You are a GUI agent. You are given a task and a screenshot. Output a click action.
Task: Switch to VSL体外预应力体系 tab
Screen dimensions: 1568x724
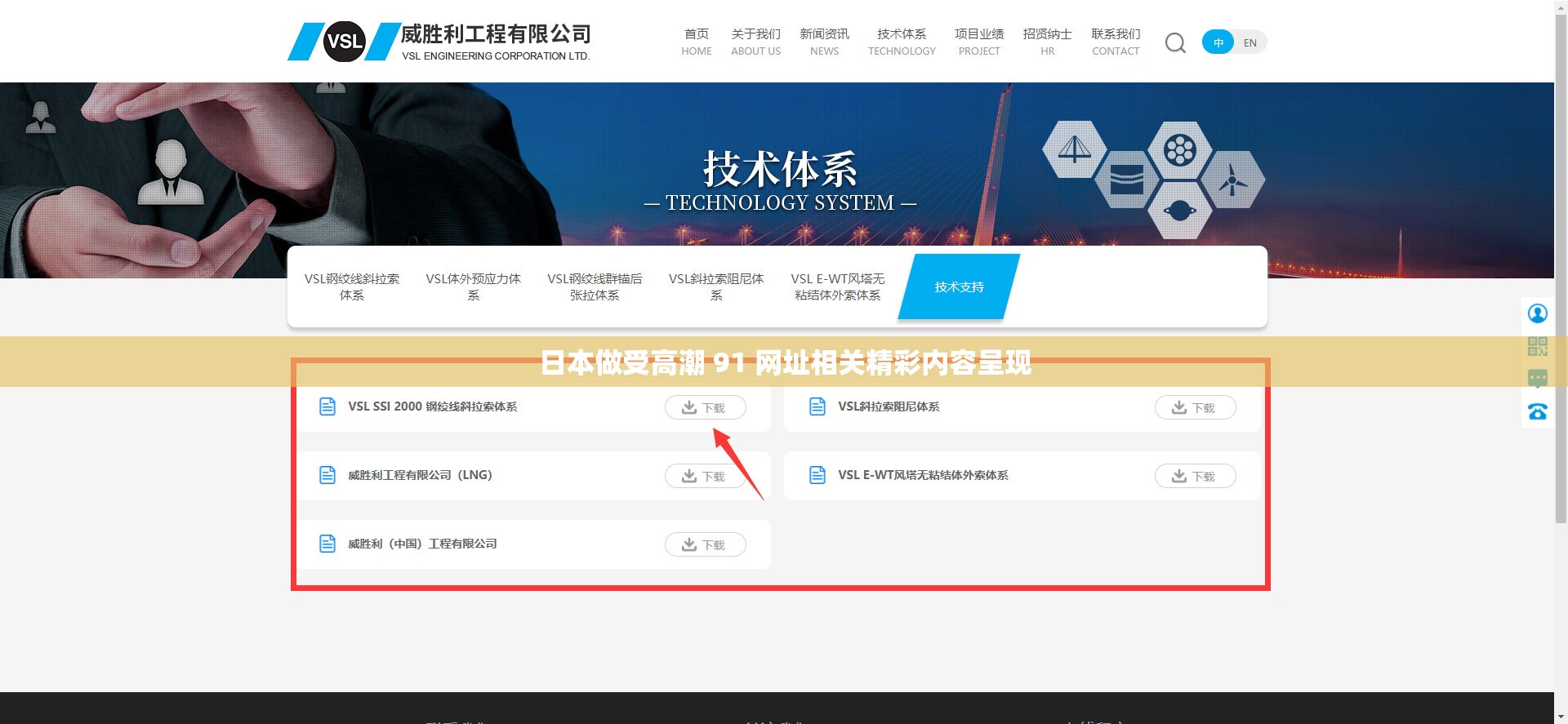tap(473, 286)
